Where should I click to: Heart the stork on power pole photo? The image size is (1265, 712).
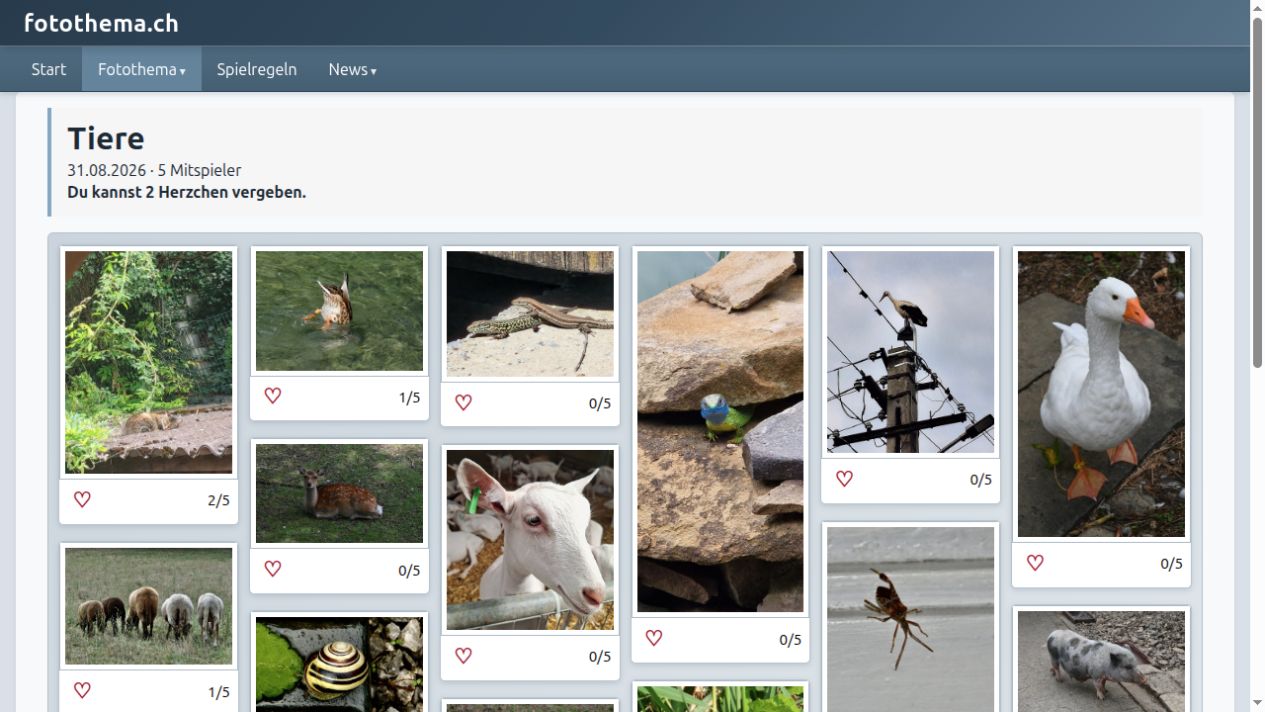pos(844,478)
